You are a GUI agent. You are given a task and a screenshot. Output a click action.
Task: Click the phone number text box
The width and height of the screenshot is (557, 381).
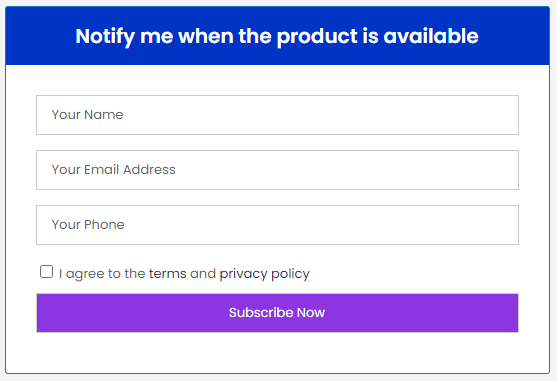pos(277,225)
